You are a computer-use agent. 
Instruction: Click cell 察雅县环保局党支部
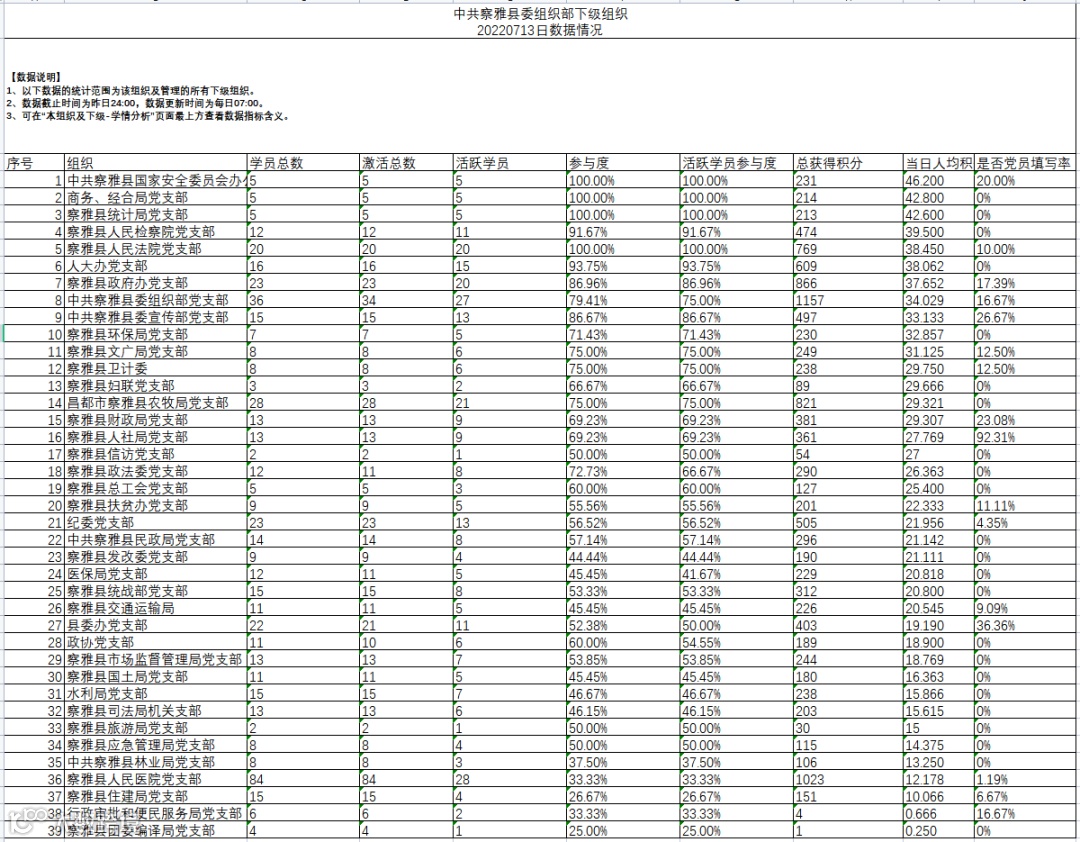click(156, 335)
